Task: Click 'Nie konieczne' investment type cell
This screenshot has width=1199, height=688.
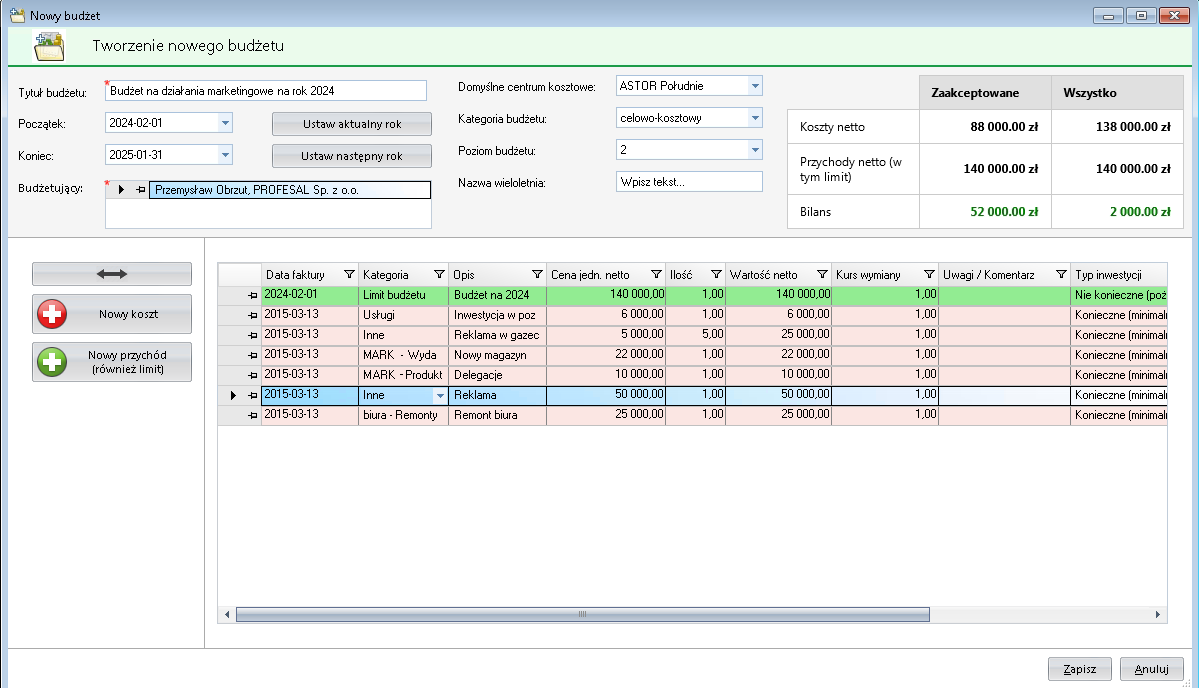Action: click(1119, 295)
